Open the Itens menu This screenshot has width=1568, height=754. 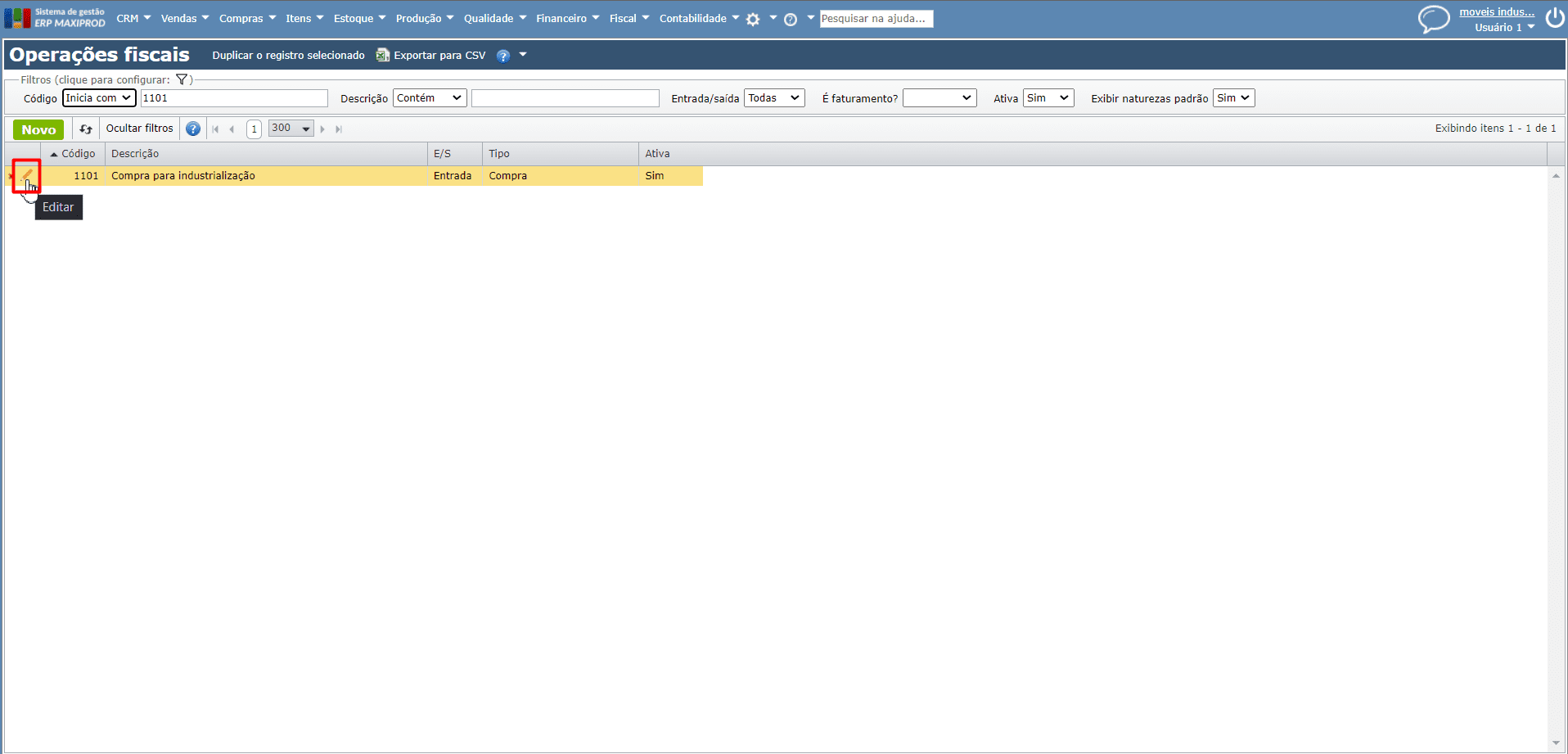(304, 18)
